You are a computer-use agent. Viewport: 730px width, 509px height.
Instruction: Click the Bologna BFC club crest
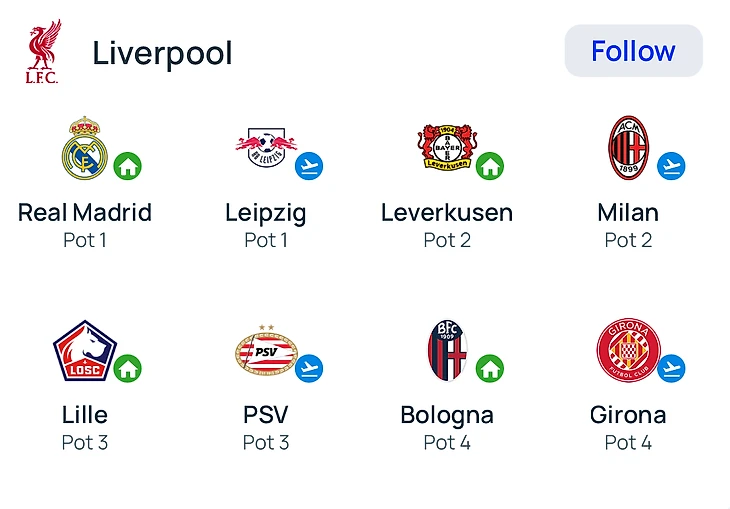pos(447,350)
